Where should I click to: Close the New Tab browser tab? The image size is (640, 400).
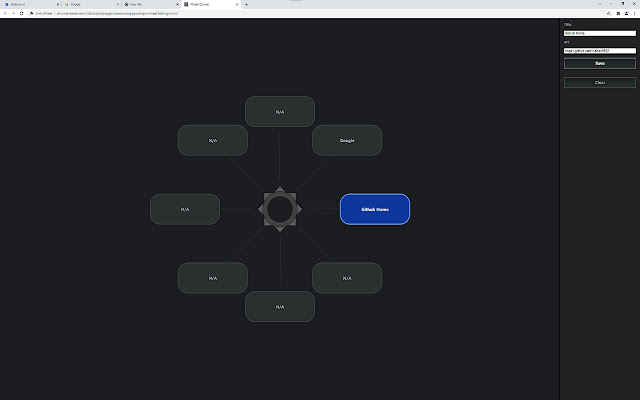[177, 4]
